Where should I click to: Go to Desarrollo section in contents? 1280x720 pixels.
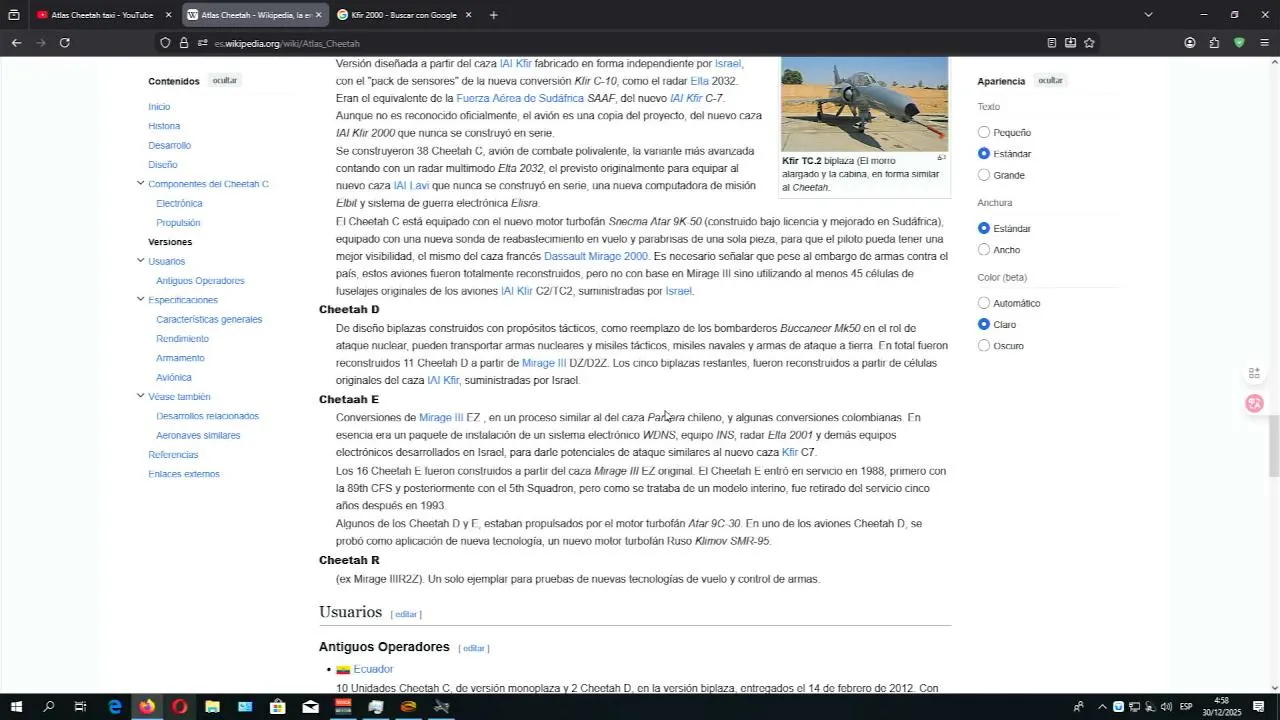[x=169, y=145]
